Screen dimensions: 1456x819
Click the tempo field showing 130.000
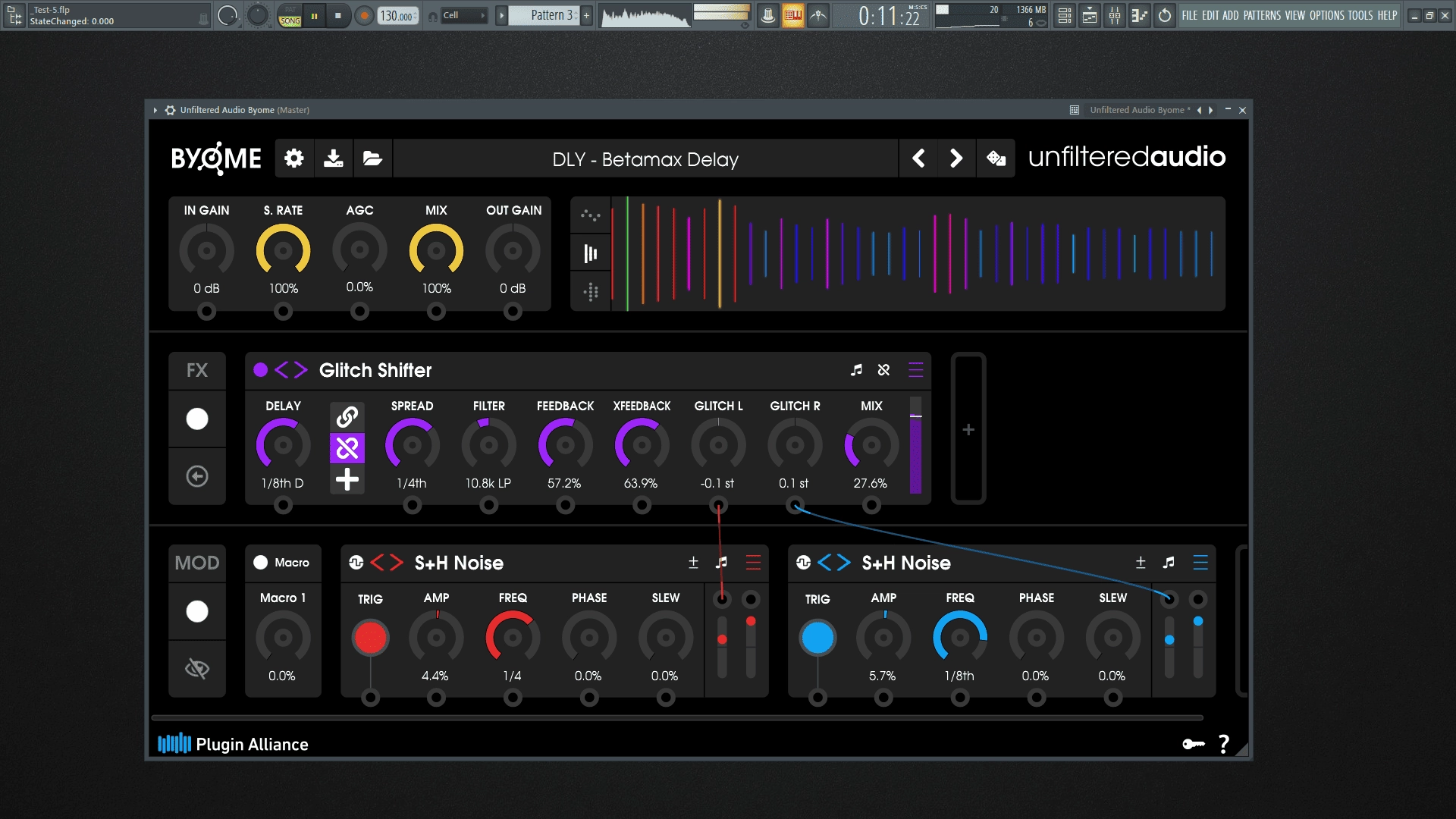397,15
